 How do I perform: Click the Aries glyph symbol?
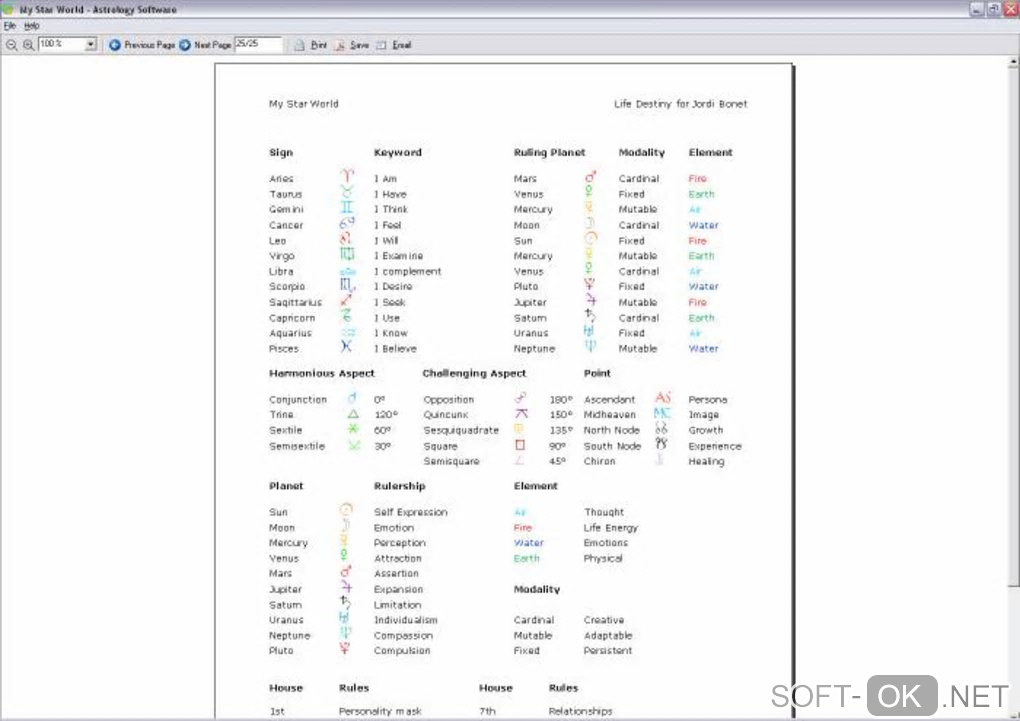[x=347, y=176]
